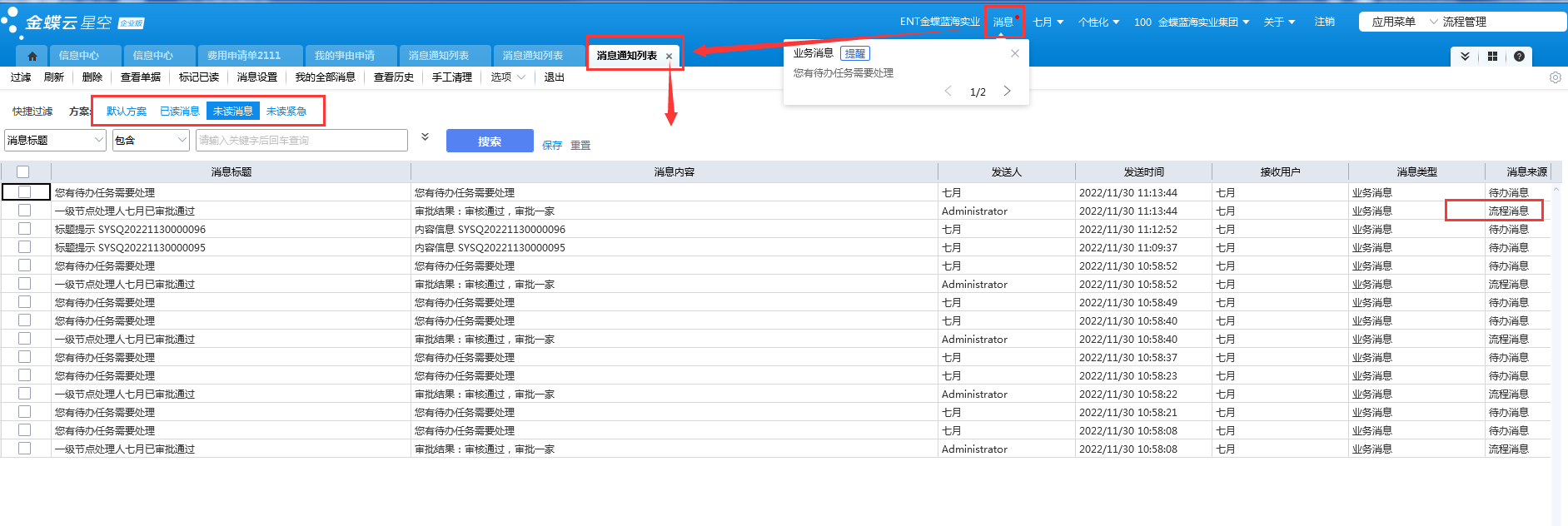Open the 消息标题 field dropdown
1568x526 pixels.
coord(55,140)
